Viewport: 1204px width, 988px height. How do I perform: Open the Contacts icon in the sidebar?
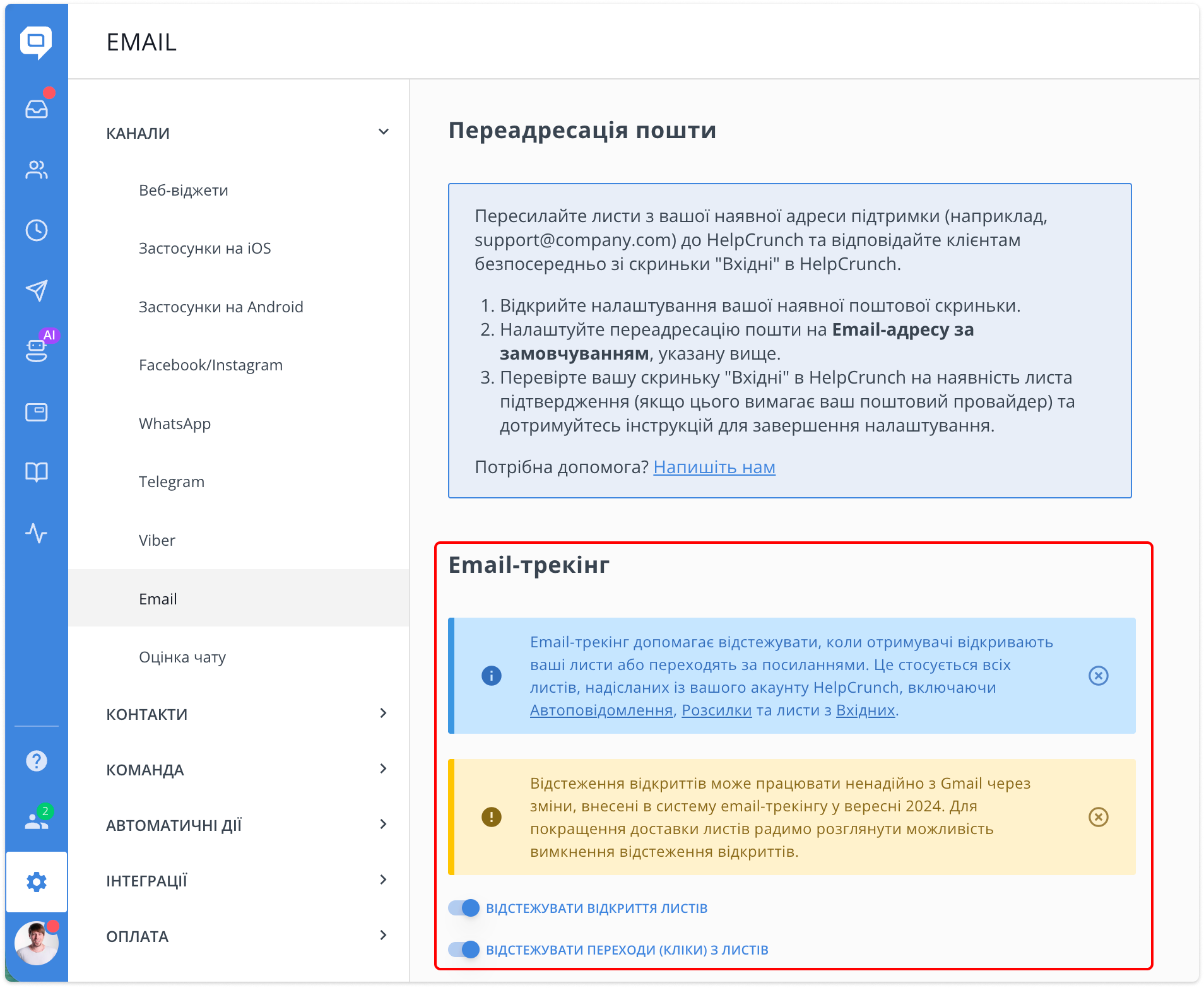click(x=37, y=169)
